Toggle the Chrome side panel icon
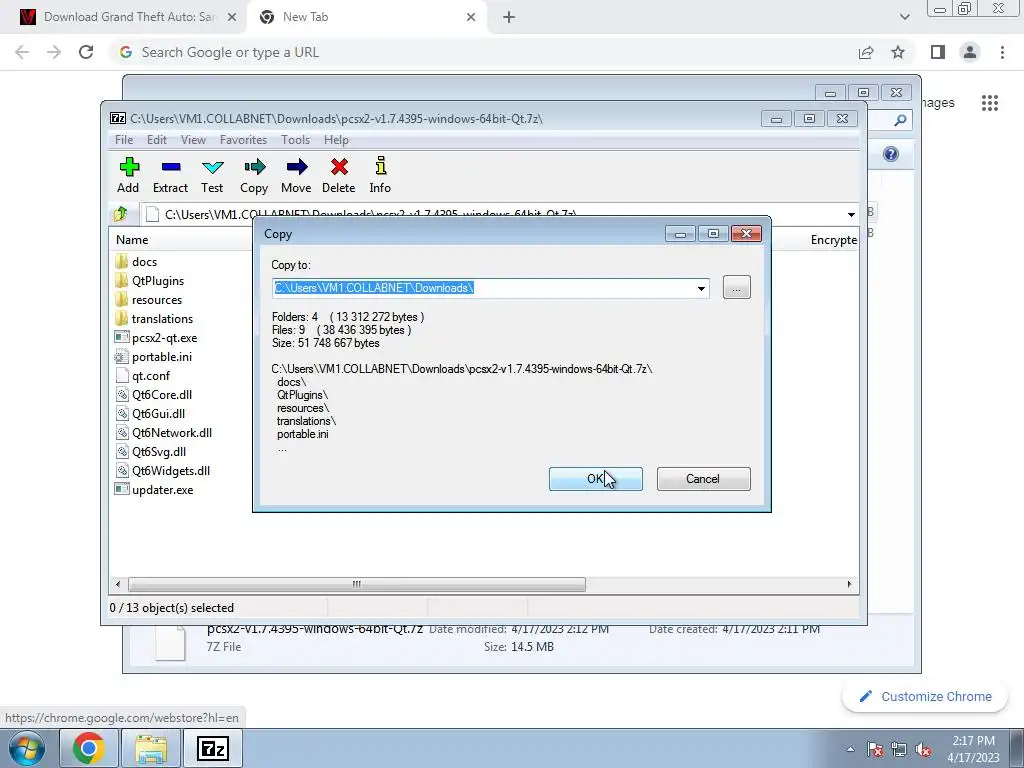Image resolution: width=1024 pixels, height=768 pixels. coord(938,52)
